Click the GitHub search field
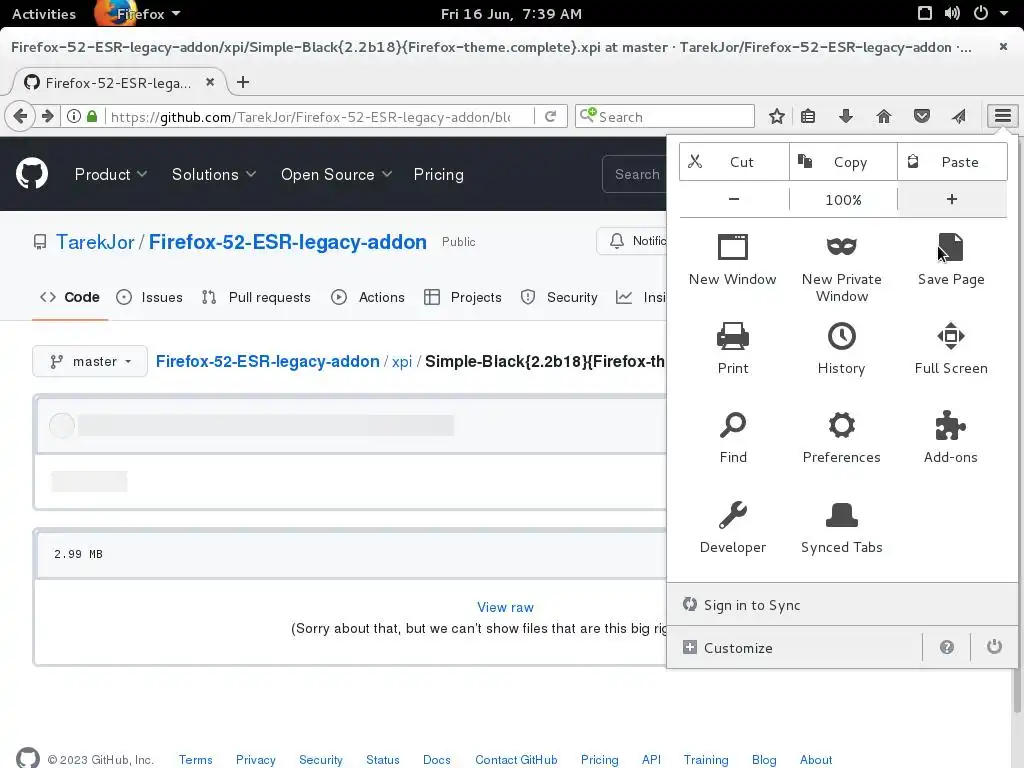Viewport: 1024px width, 768px height. pos(635,174)
